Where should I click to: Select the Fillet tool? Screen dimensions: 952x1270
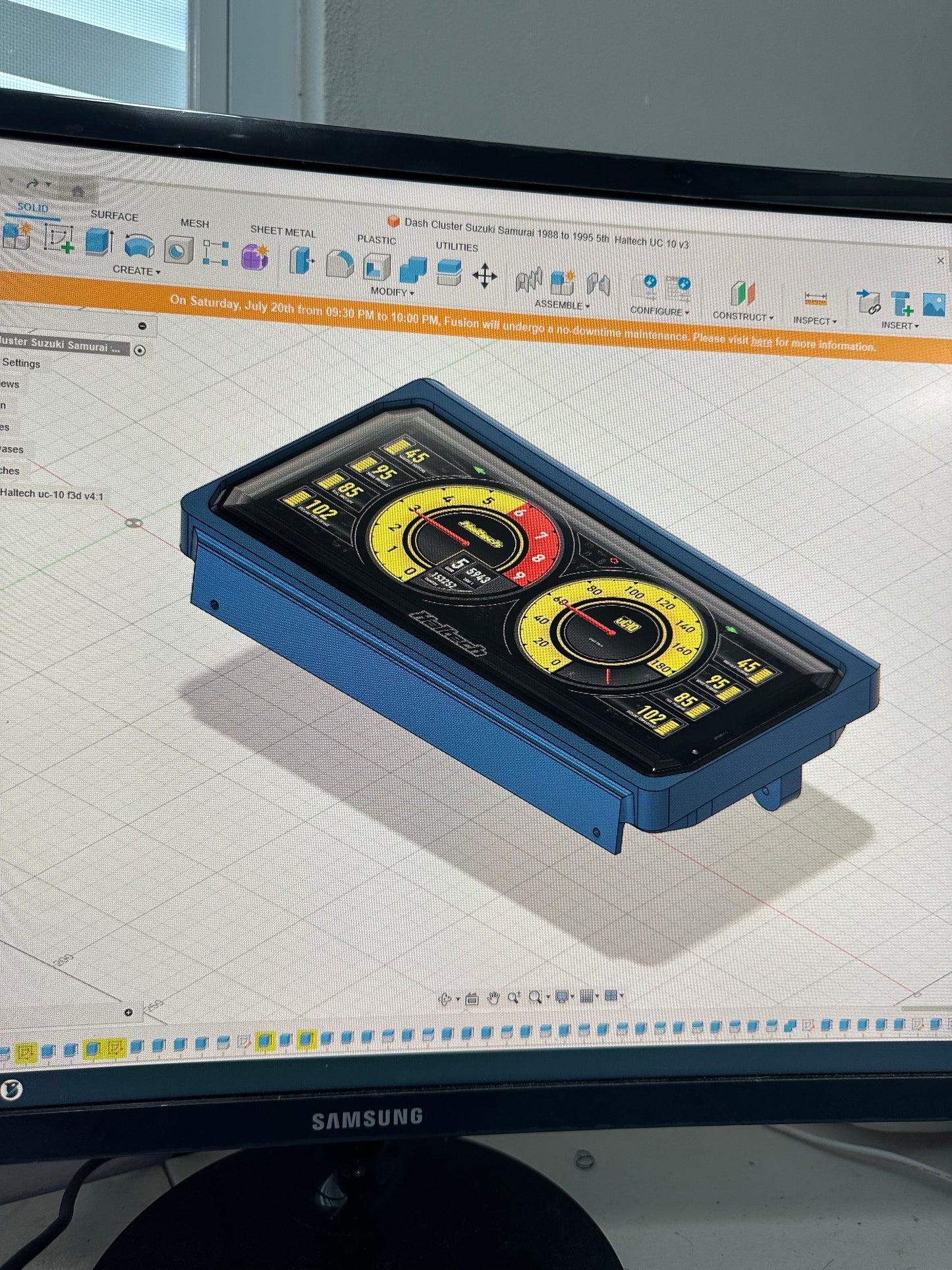click(340, 264)
